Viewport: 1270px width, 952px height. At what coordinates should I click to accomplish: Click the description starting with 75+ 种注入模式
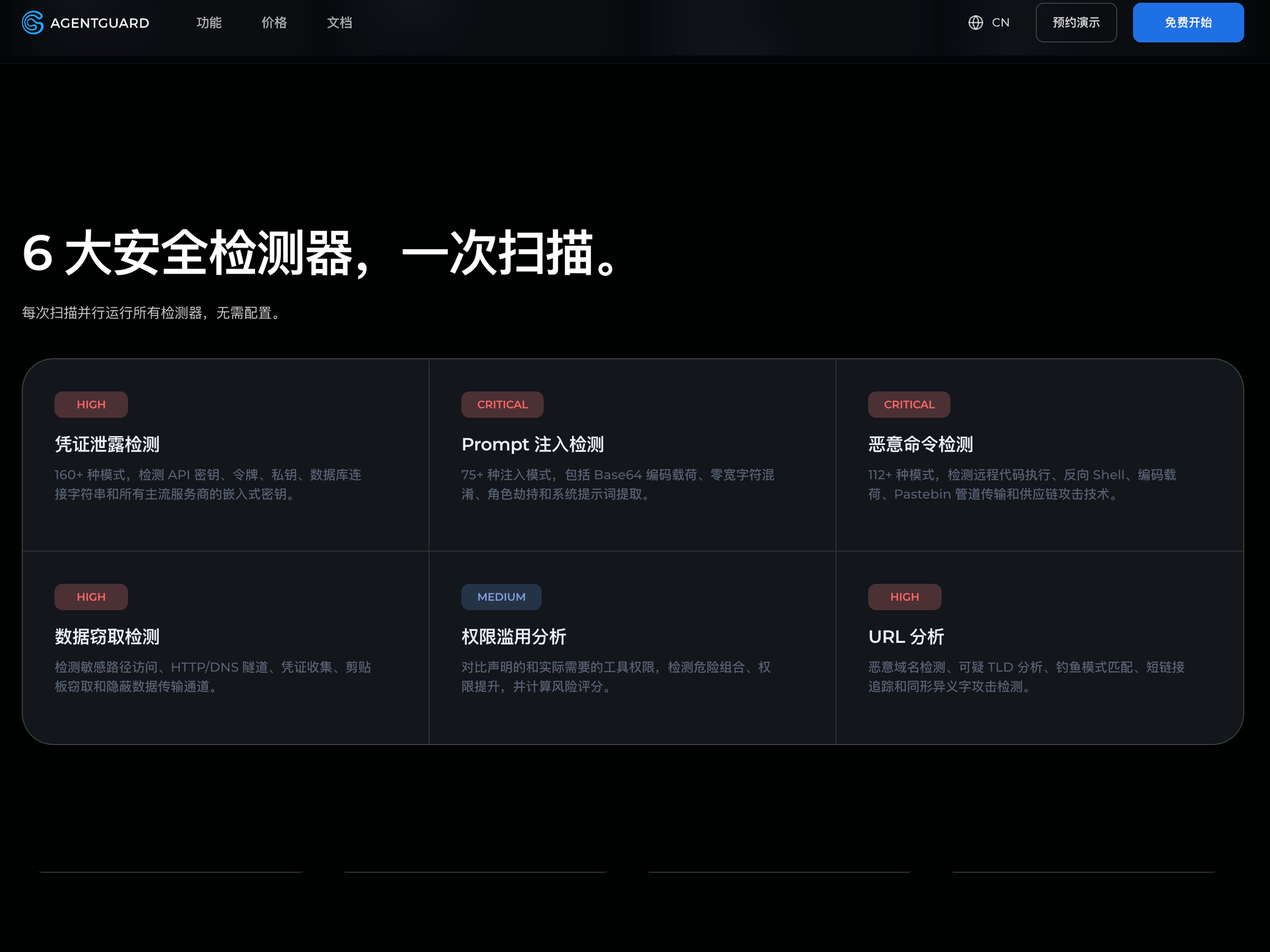point(618,484)
